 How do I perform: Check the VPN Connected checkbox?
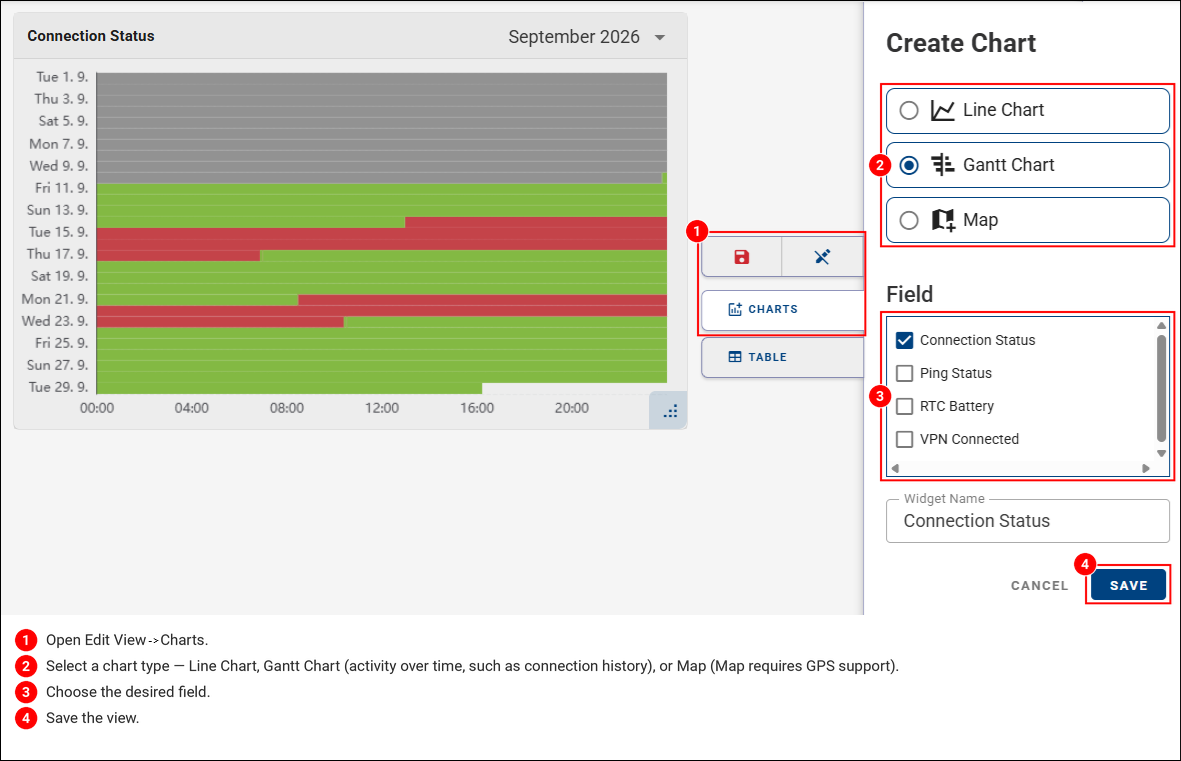905,439
